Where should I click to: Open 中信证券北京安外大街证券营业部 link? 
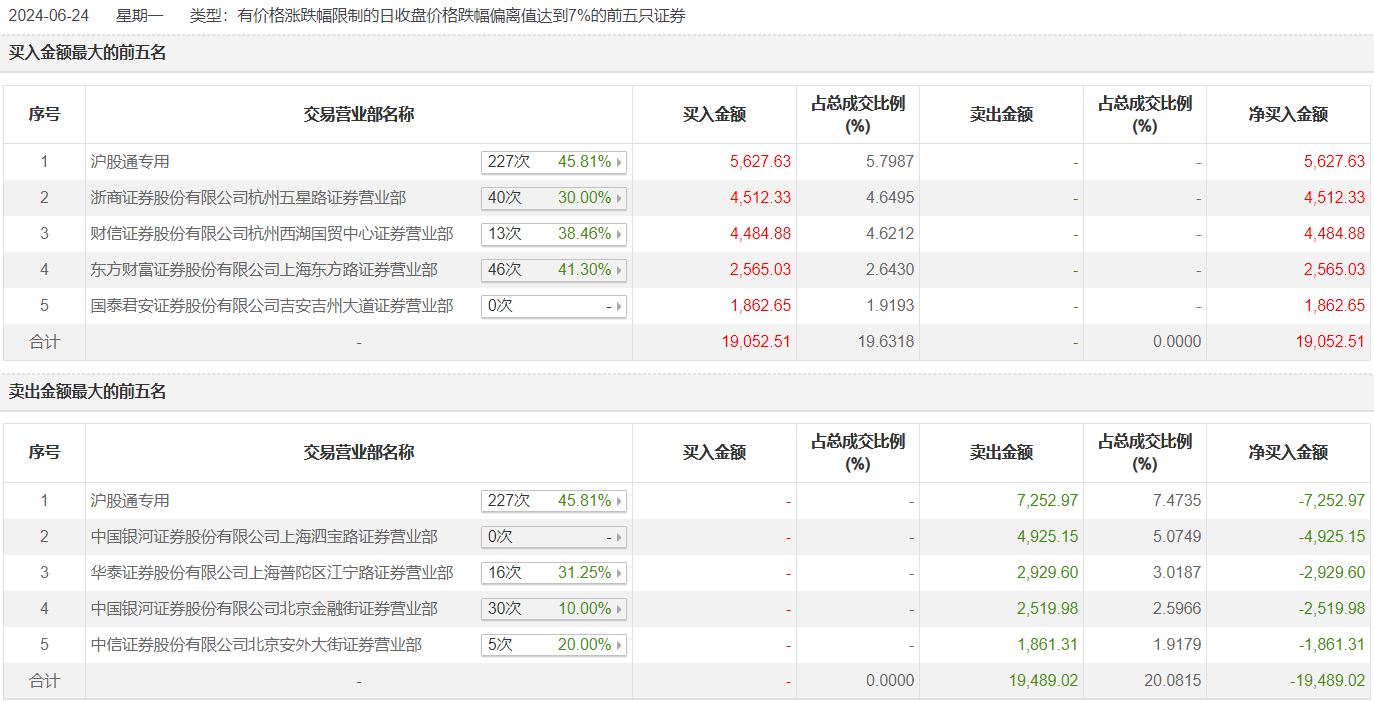click(256, 645)
